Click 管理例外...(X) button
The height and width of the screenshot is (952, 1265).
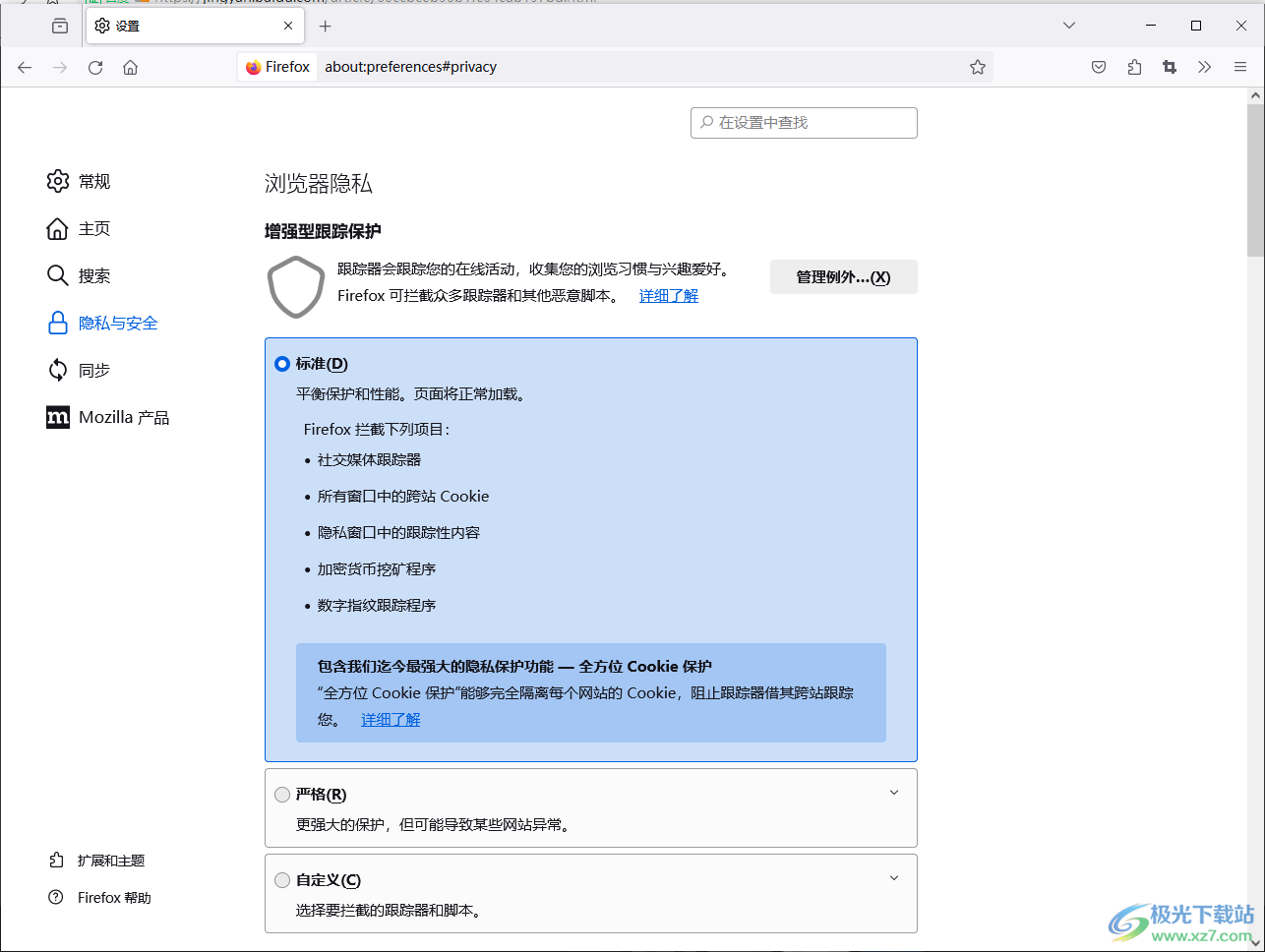coord(843,277)
